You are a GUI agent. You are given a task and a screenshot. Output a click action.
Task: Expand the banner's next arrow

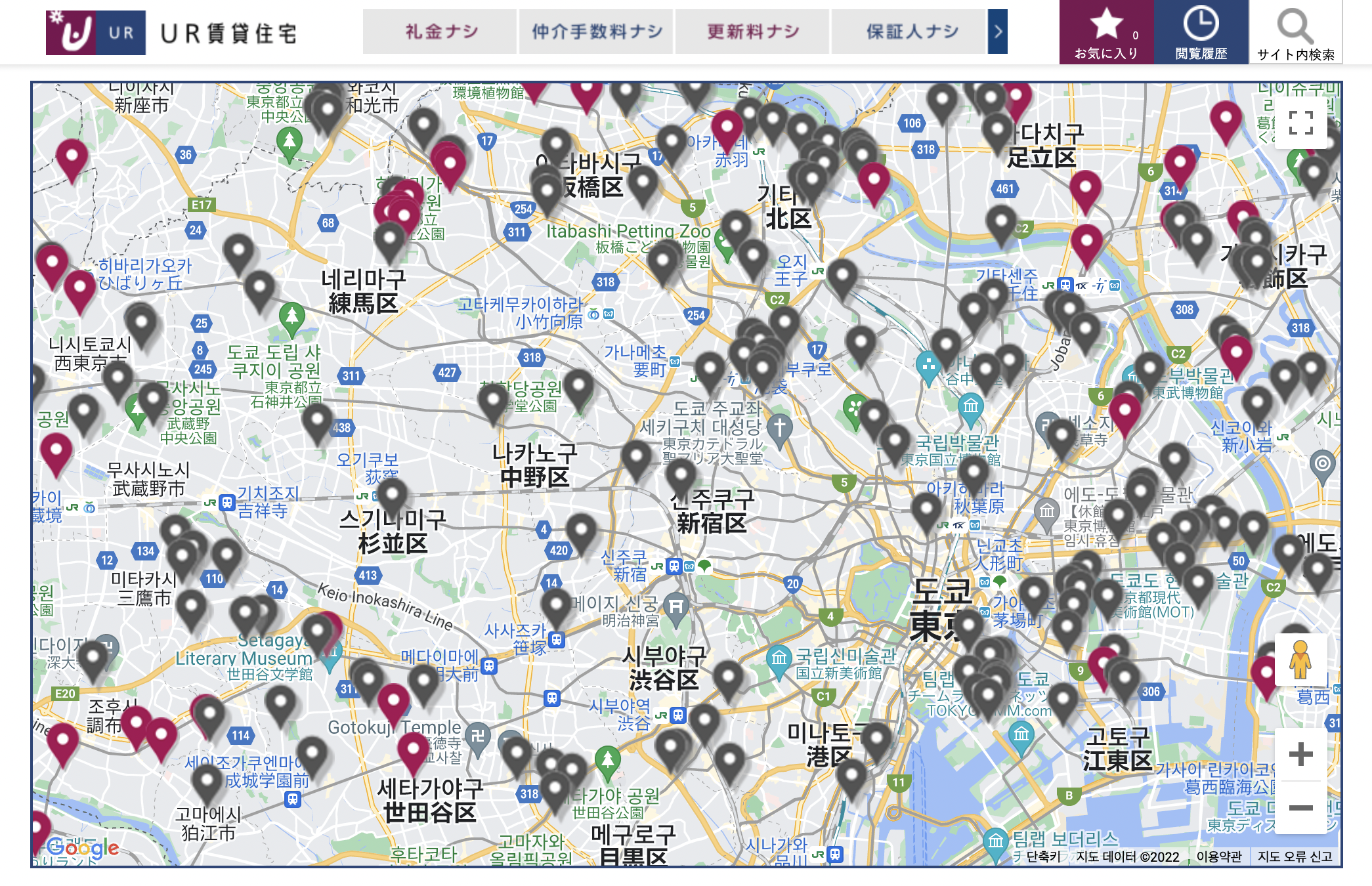tap(997, 32)
